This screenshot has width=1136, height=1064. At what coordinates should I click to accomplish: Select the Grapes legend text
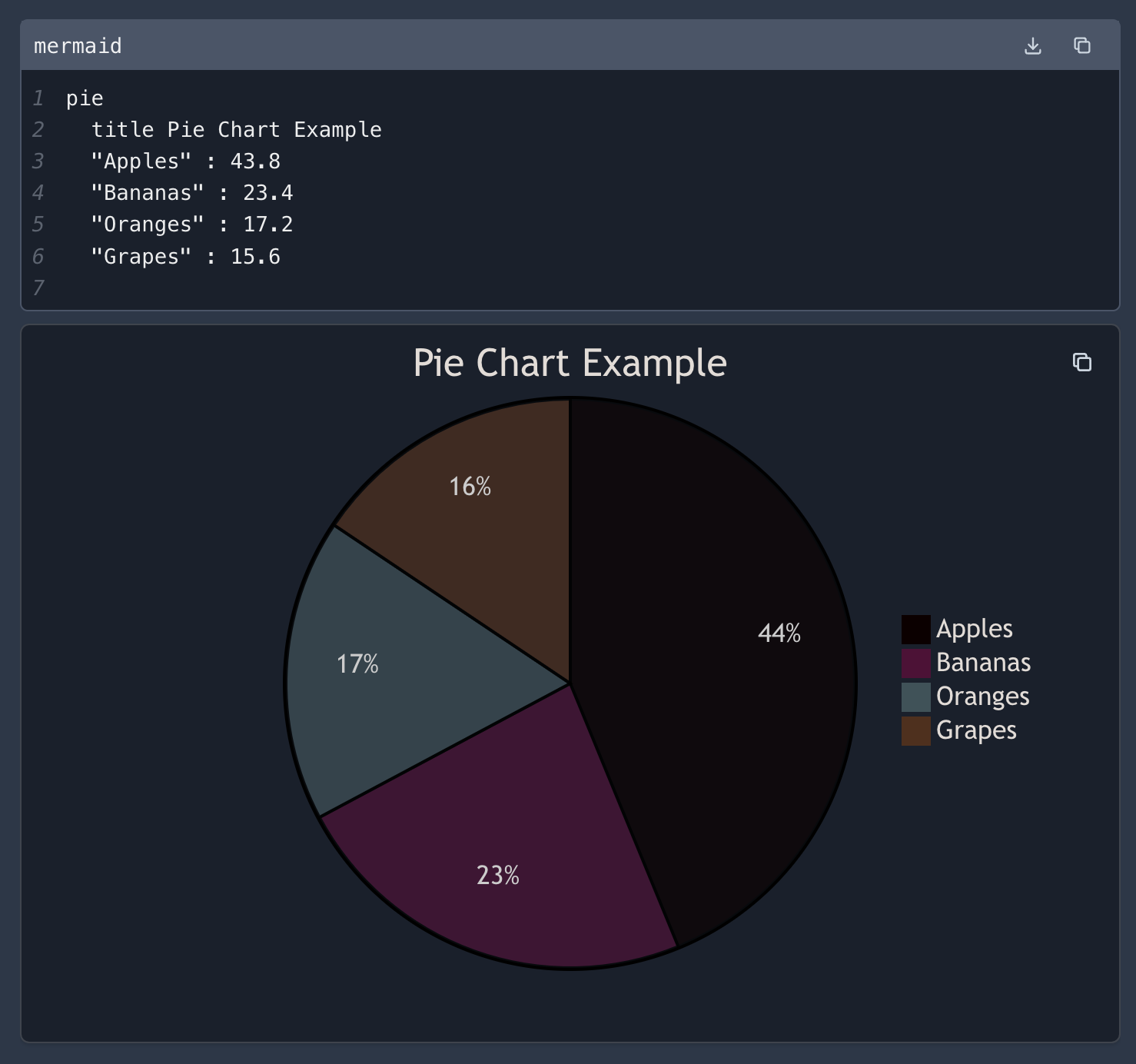976,730
